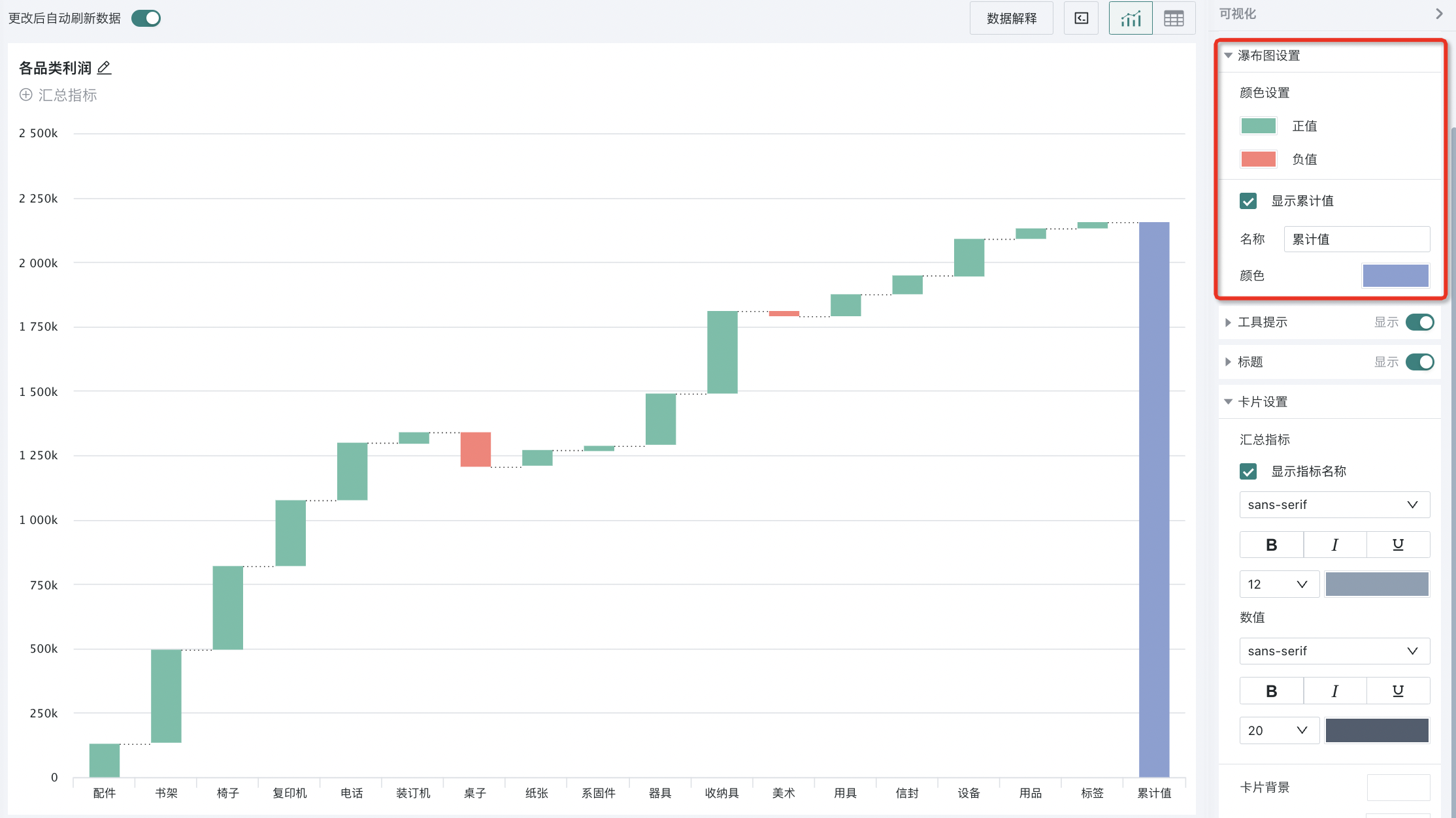The image size is (1456, 818).
Task: Click the plus icon next to 汇总指标
Action: pos(25,95)
